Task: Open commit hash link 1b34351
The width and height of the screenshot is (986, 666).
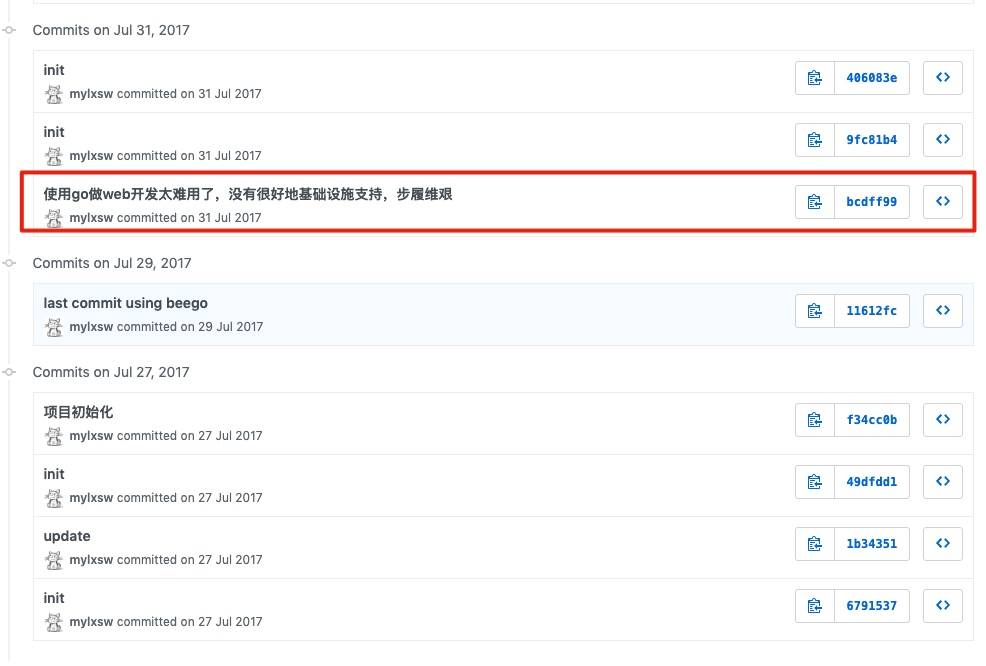Action: coord(872,543)
